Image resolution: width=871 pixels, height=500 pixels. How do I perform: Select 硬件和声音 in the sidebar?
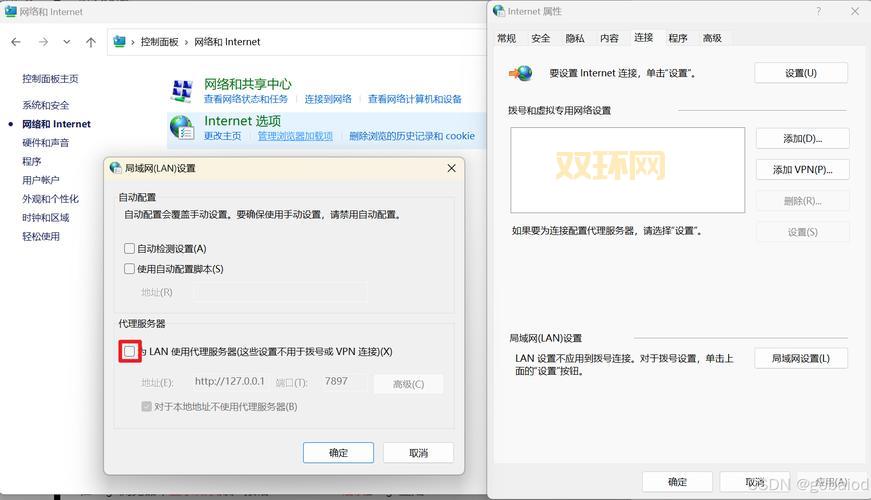coord(46,142)
